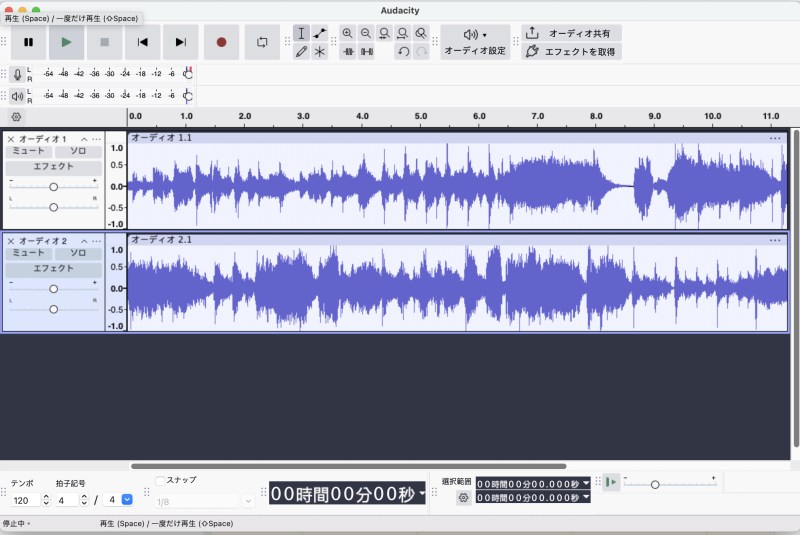
Task: Open オーディオ 1 track menu dots
Action: tap(96, 139)
